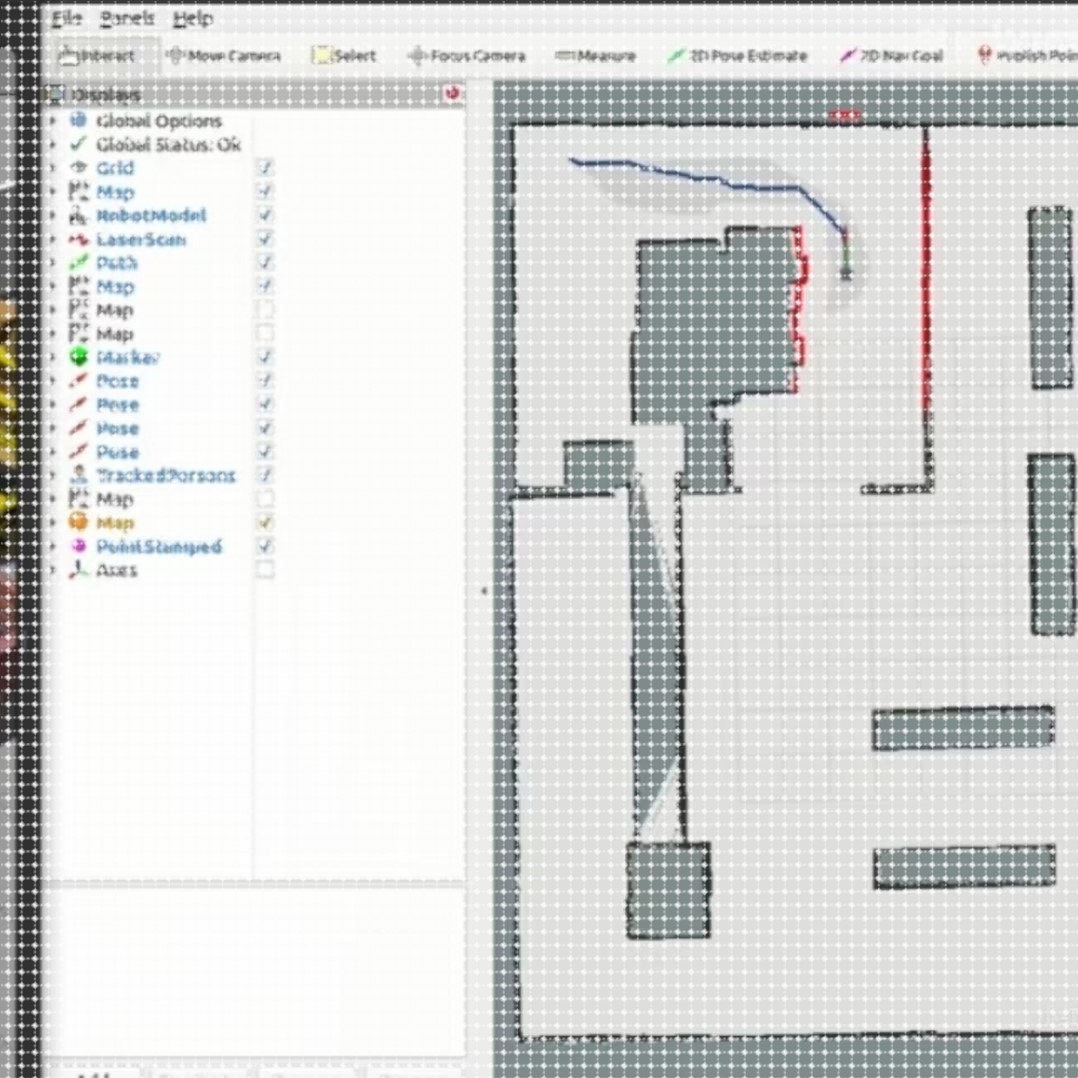
Task: Click the small red marker on top wall
Action: pos(845,116)
